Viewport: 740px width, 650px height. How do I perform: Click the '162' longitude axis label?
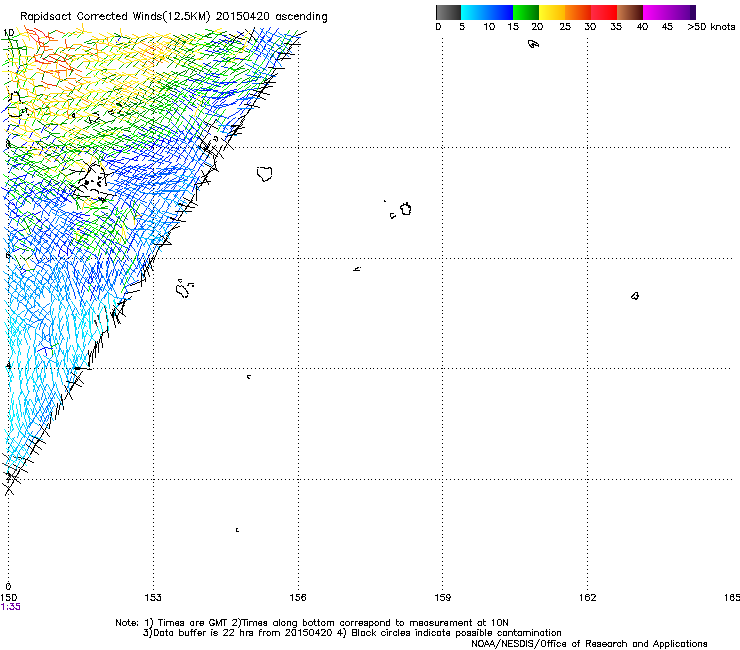tap(588, 598)
